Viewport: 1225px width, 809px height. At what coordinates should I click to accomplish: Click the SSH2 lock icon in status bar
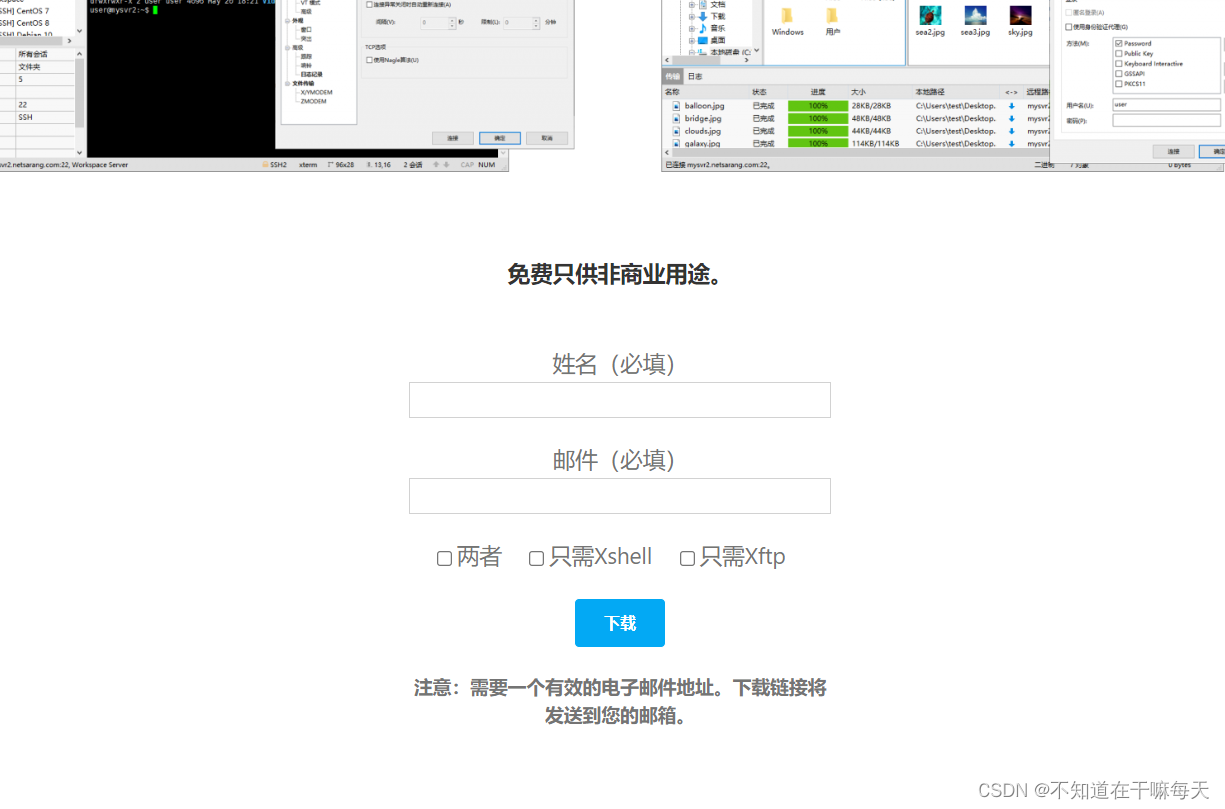[x=265, y=165]
